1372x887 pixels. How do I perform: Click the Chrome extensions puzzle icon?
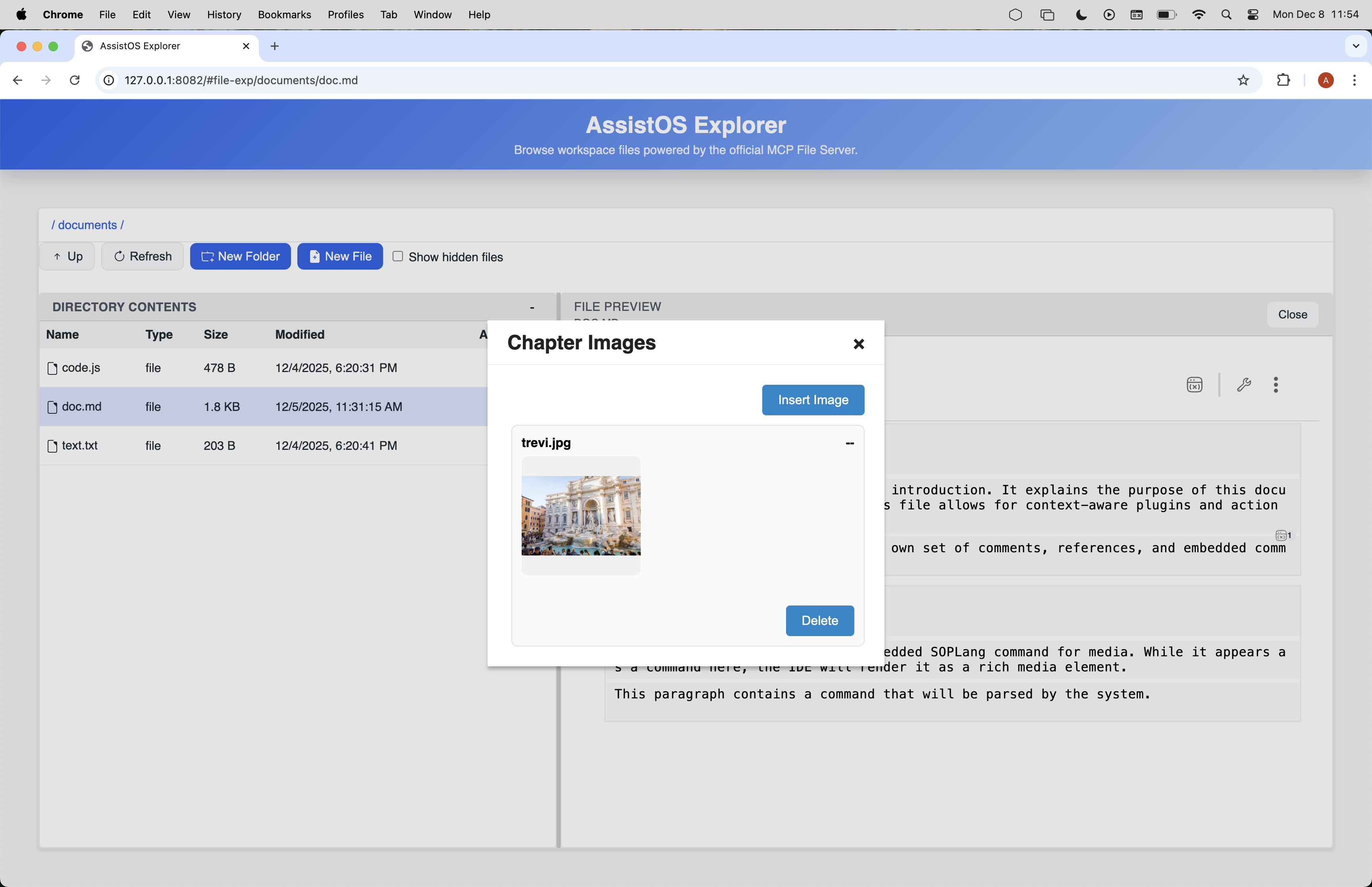1283,80
